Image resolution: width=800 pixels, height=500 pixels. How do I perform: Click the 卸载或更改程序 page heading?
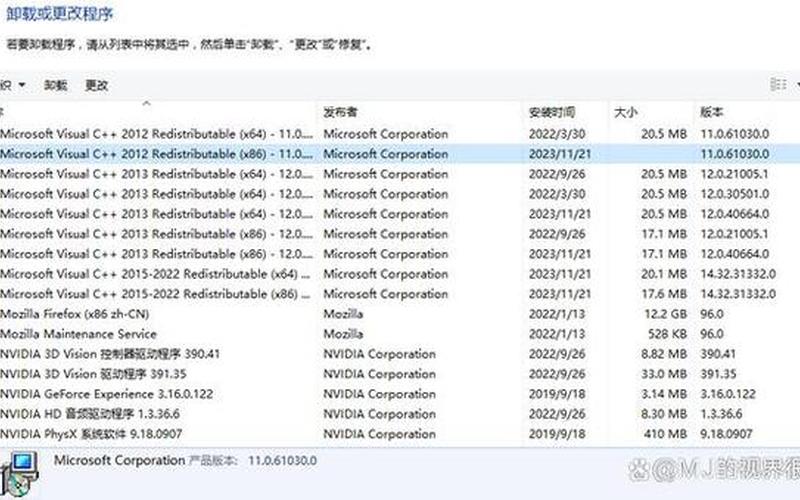pyautogui.click(x=59, y=14)
